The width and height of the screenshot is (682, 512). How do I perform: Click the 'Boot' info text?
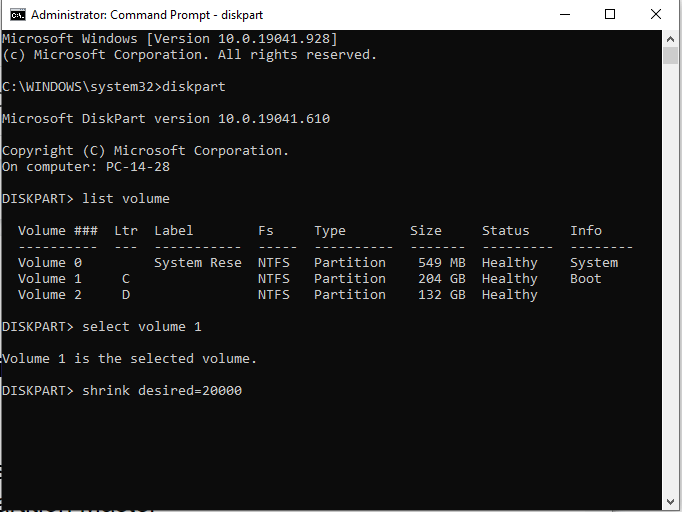(x=586, y=279)
